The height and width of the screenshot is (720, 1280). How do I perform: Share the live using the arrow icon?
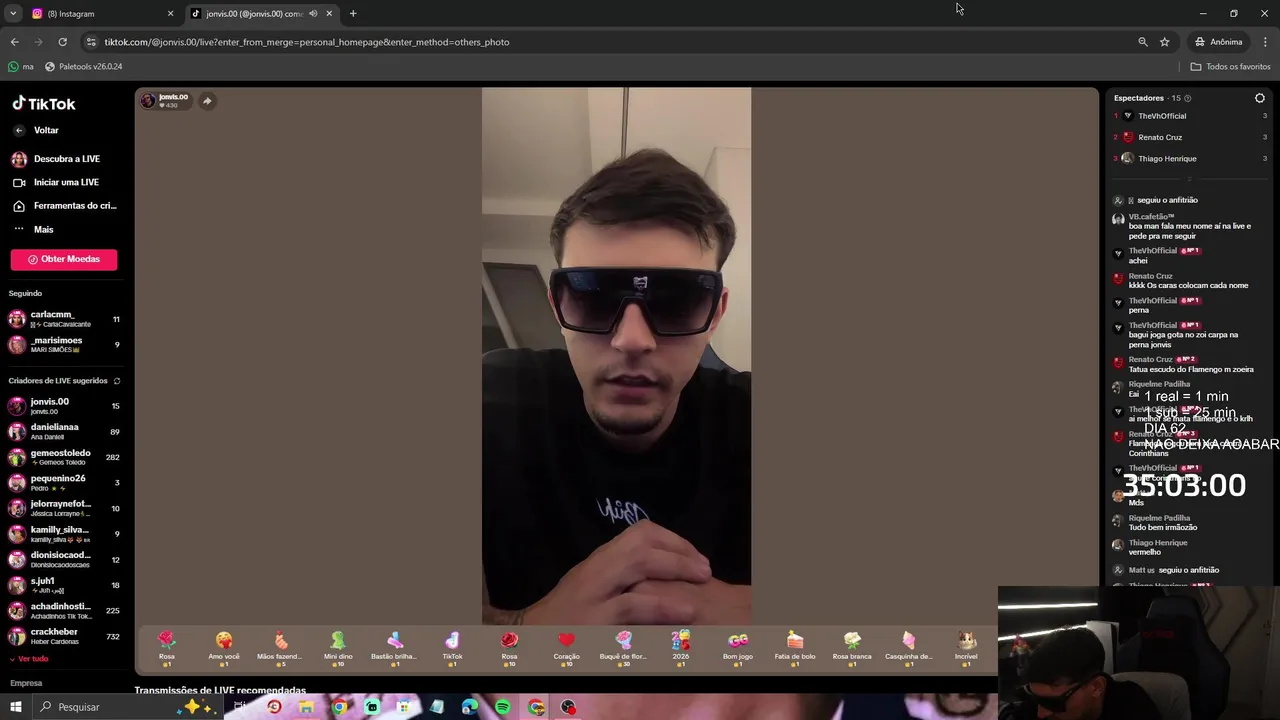207,101
